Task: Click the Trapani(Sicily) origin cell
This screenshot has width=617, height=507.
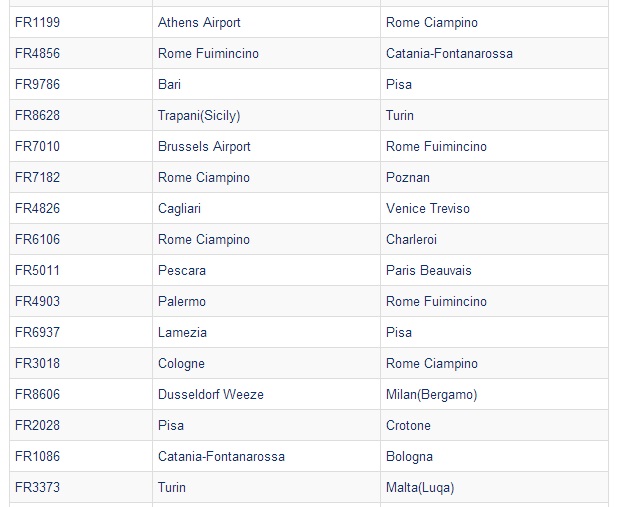Action: coord(266,115)
